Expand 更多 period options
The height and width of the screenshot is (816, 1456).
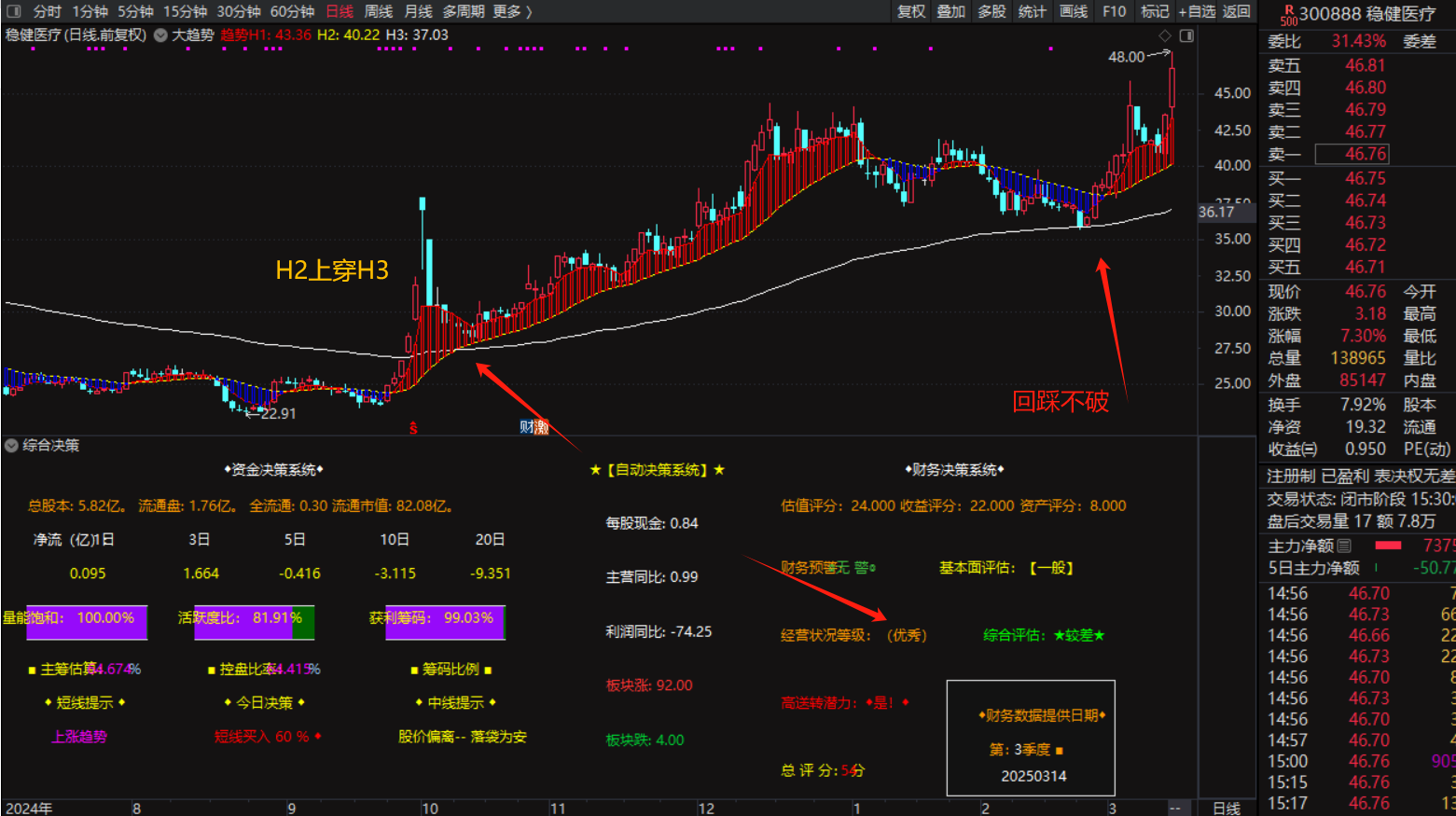pyautogui.click(x=512, y=11)
